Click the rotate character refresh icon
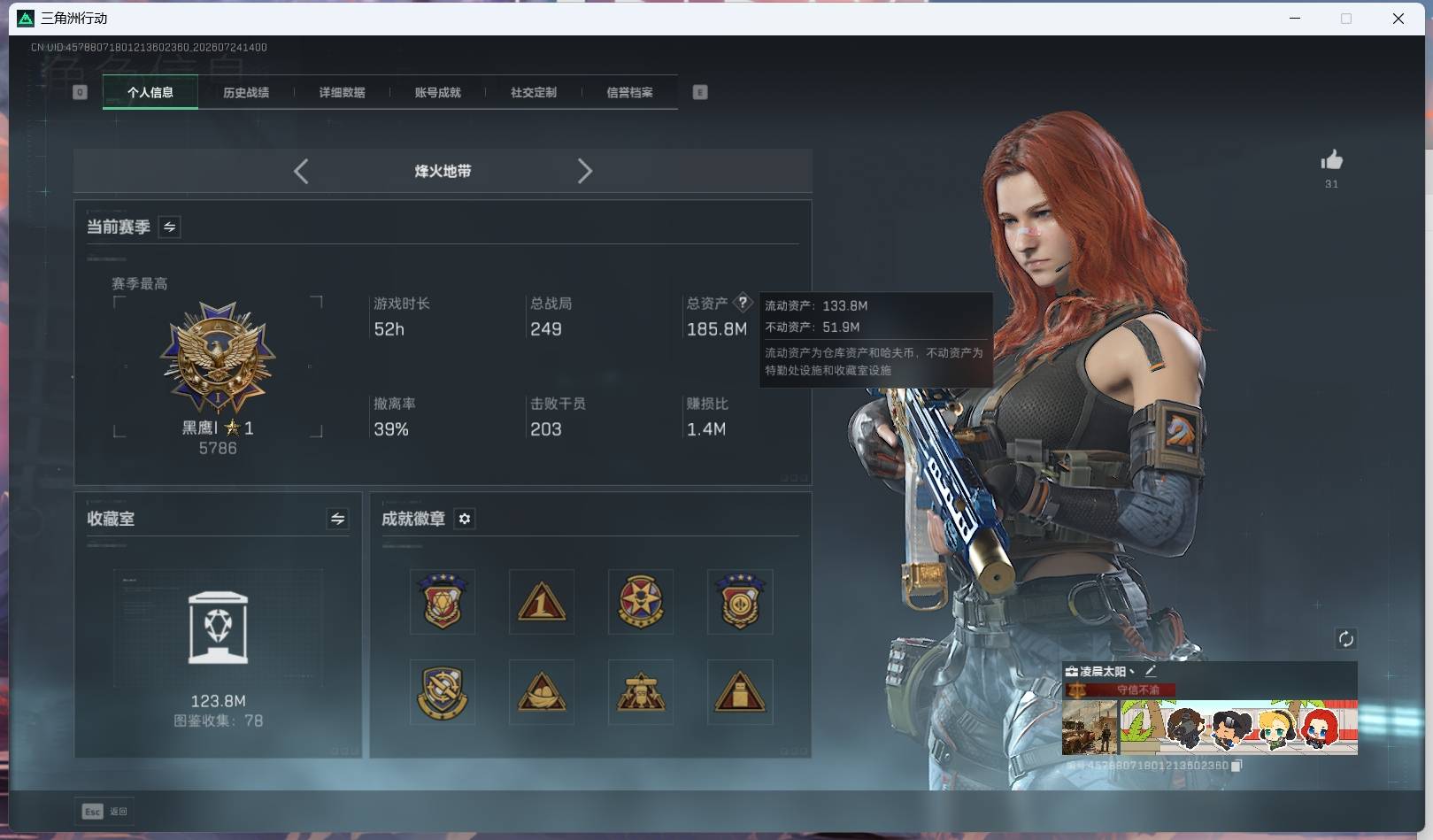 pos(1345,639)
